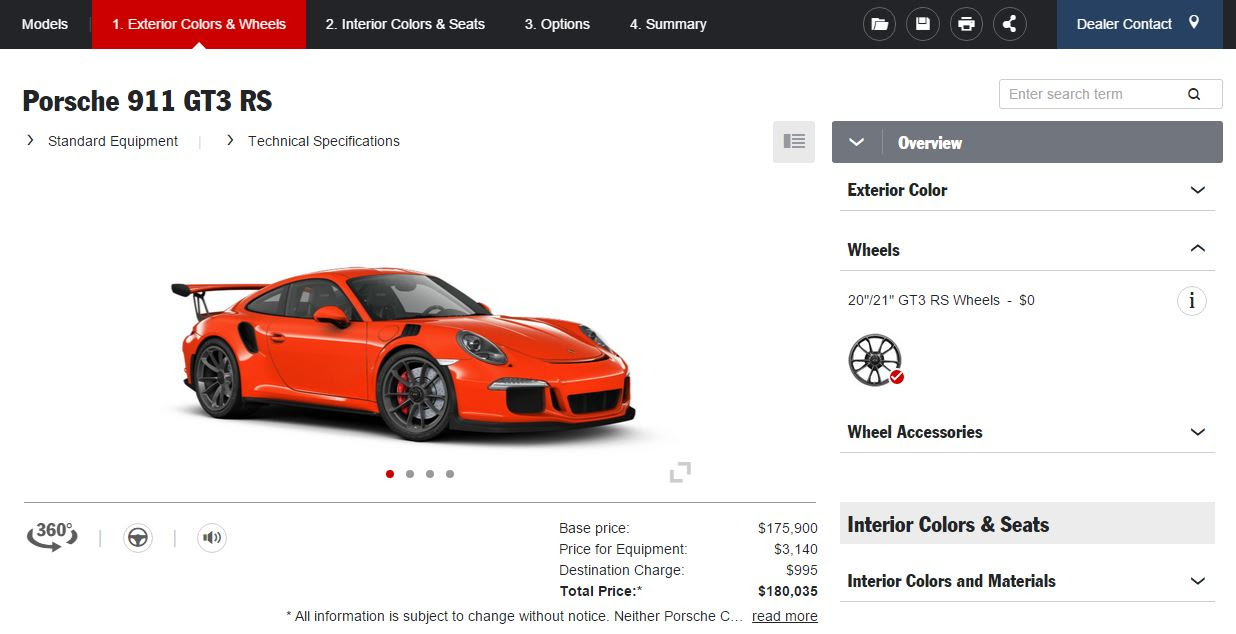Click the orange Porsche car image
Viewport: 1236px width, 634px height.
(x=403, y=353)
